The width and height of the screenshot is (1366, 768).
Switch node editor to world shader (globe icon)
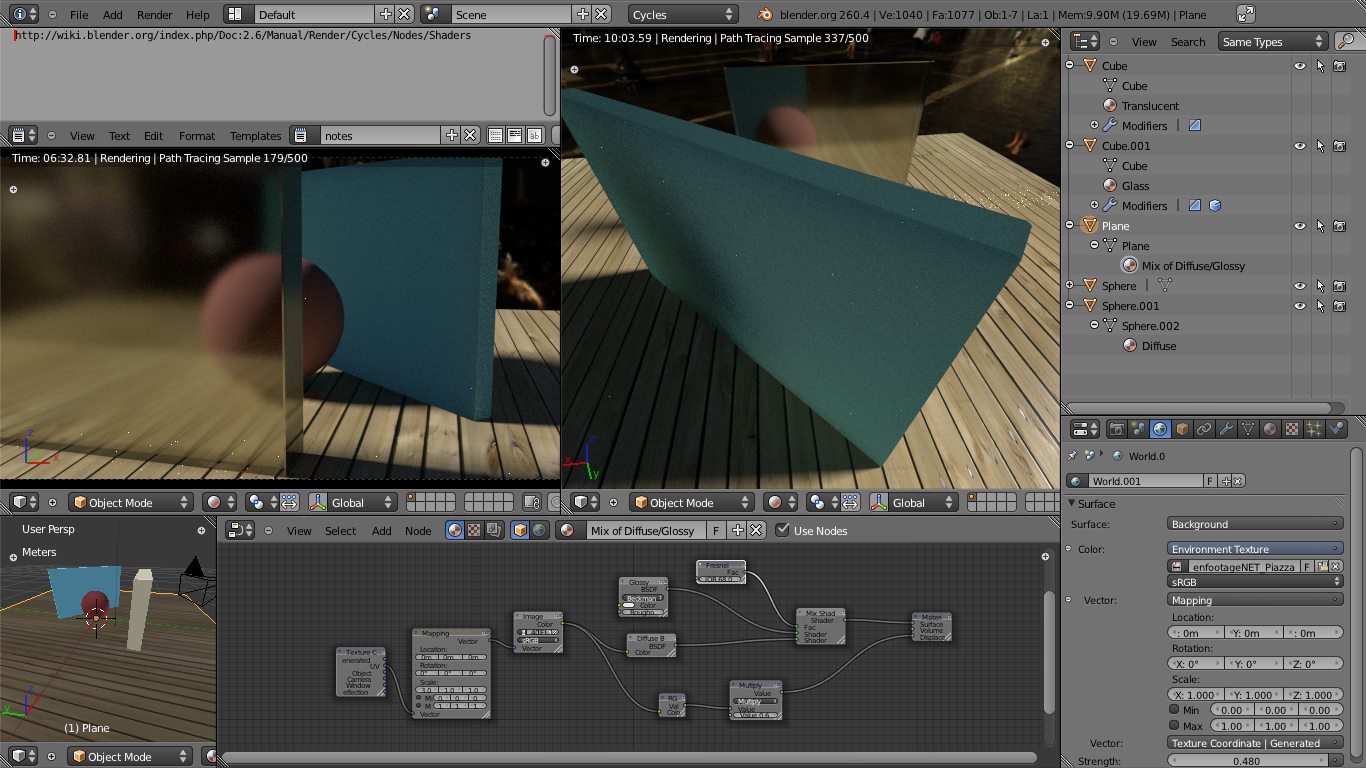pos(539,531)
